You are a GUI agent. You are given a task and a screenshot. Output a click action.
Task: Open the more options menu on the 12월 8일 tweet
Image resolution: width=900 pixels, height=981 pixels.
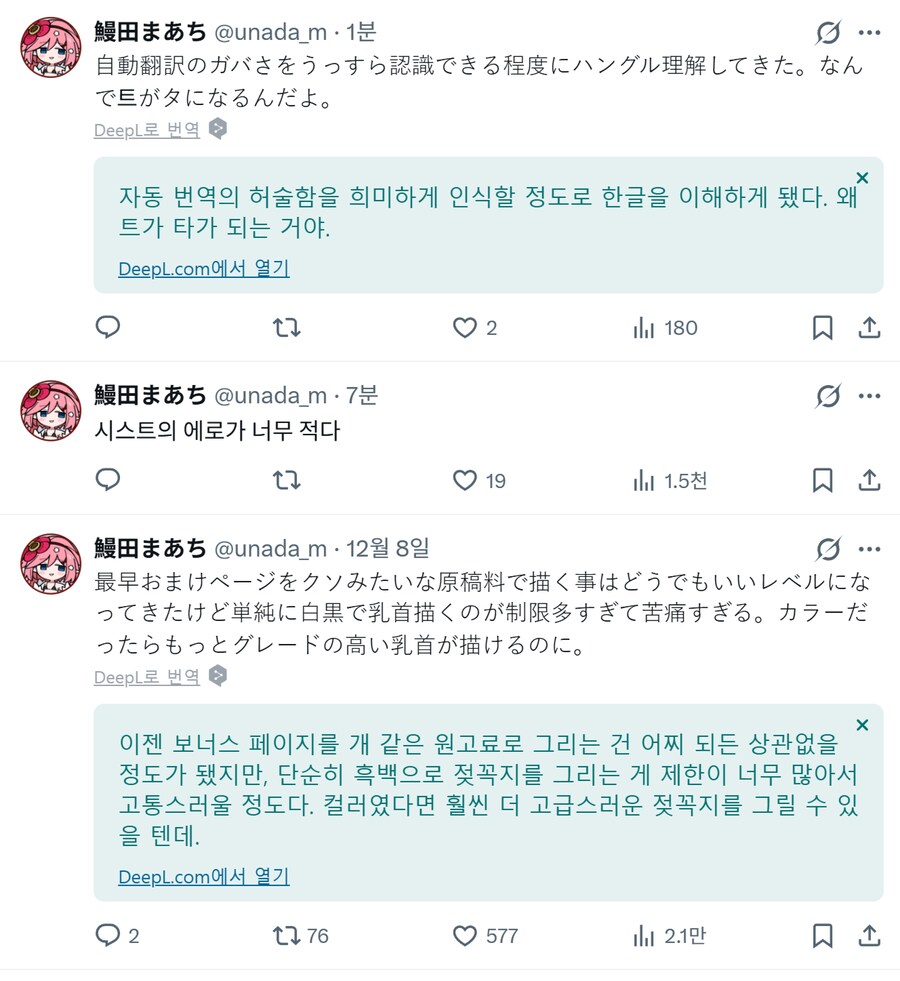(869, 549)
